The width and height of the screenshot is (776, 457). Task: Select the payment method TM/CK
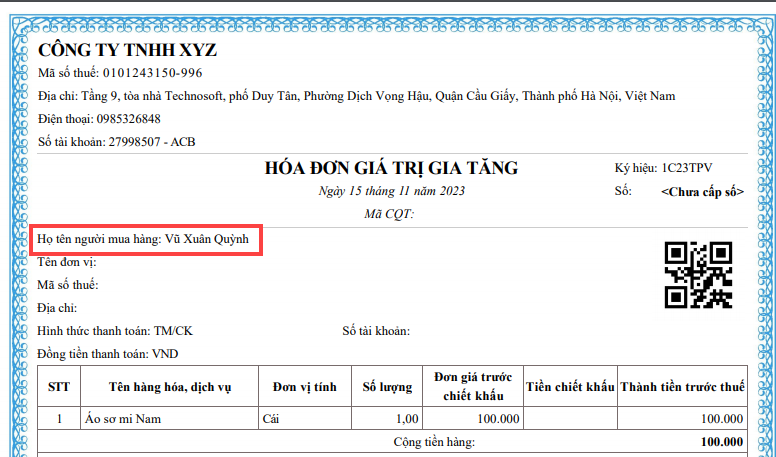175,331
